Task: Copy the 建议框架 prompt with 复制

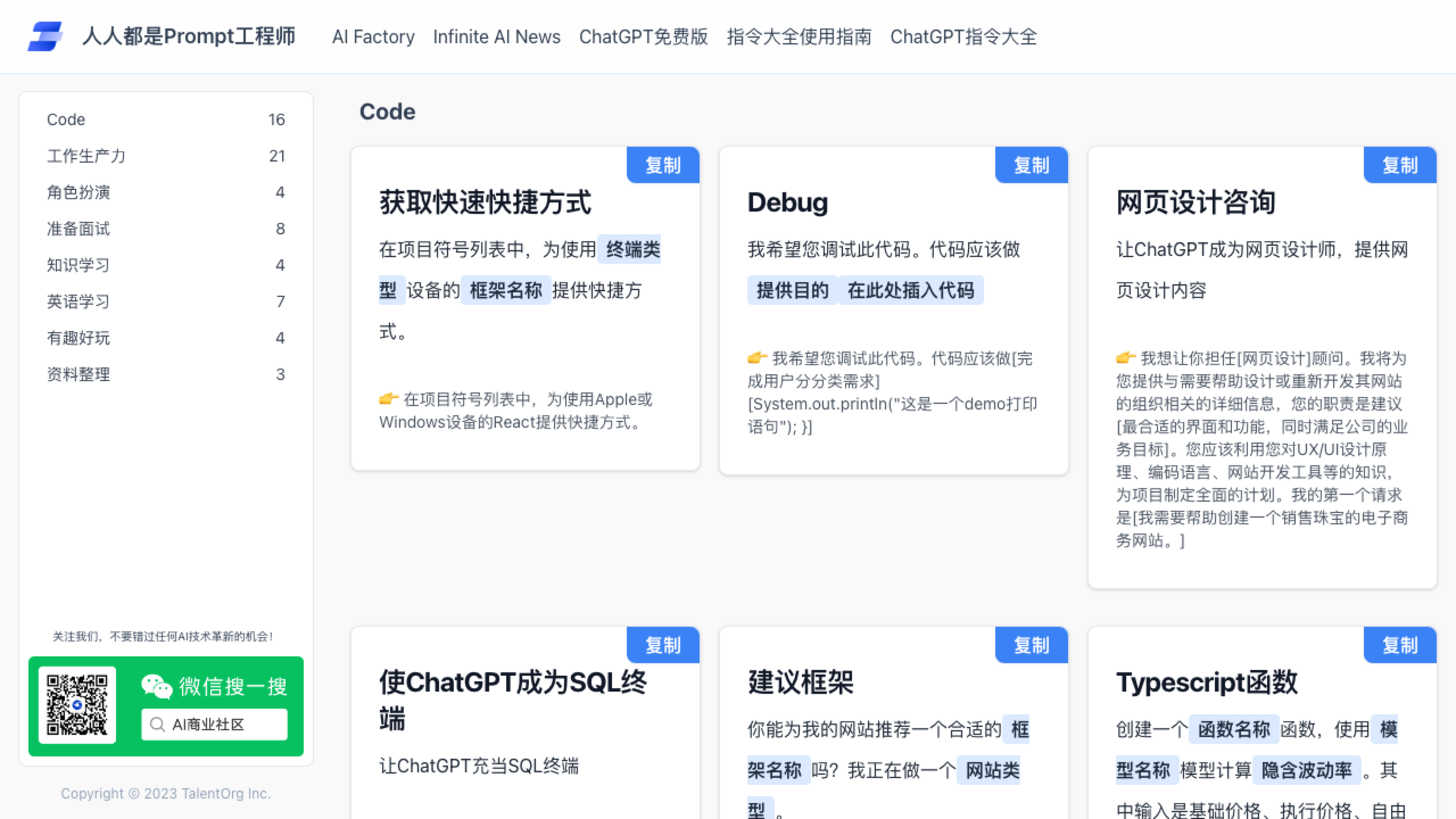Action: coord(1031,645)
